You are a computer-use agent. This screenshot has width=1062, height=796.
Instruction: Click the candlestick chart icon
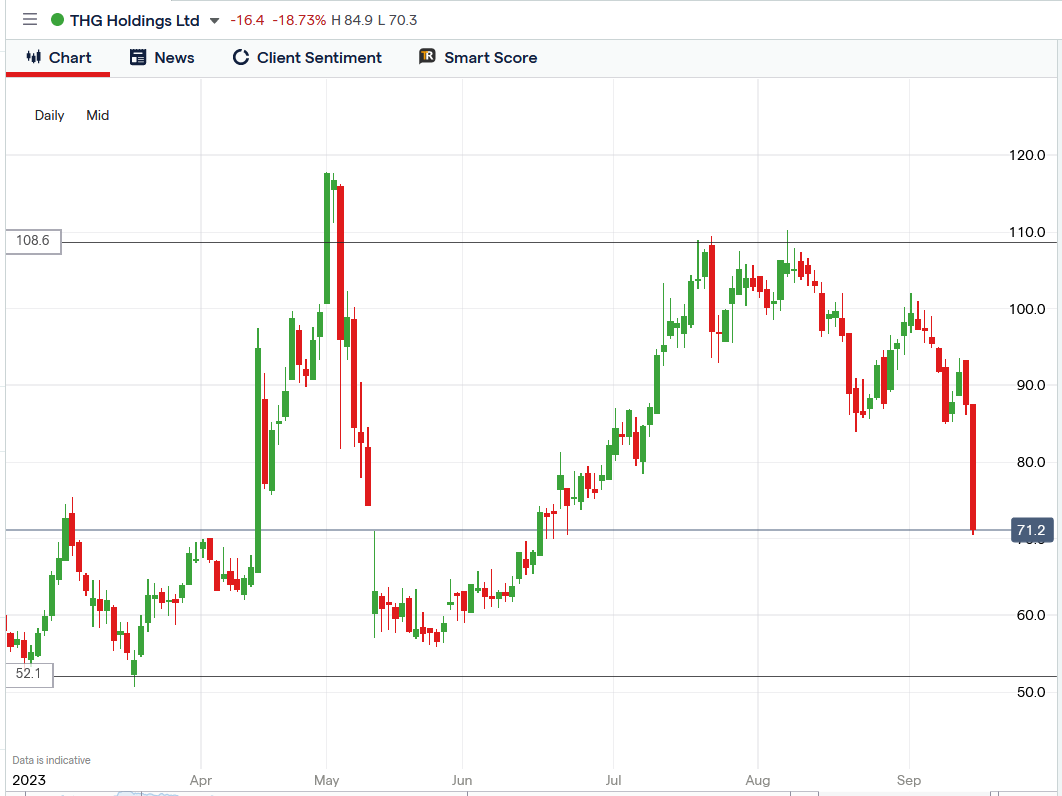[x=34, y=57]
